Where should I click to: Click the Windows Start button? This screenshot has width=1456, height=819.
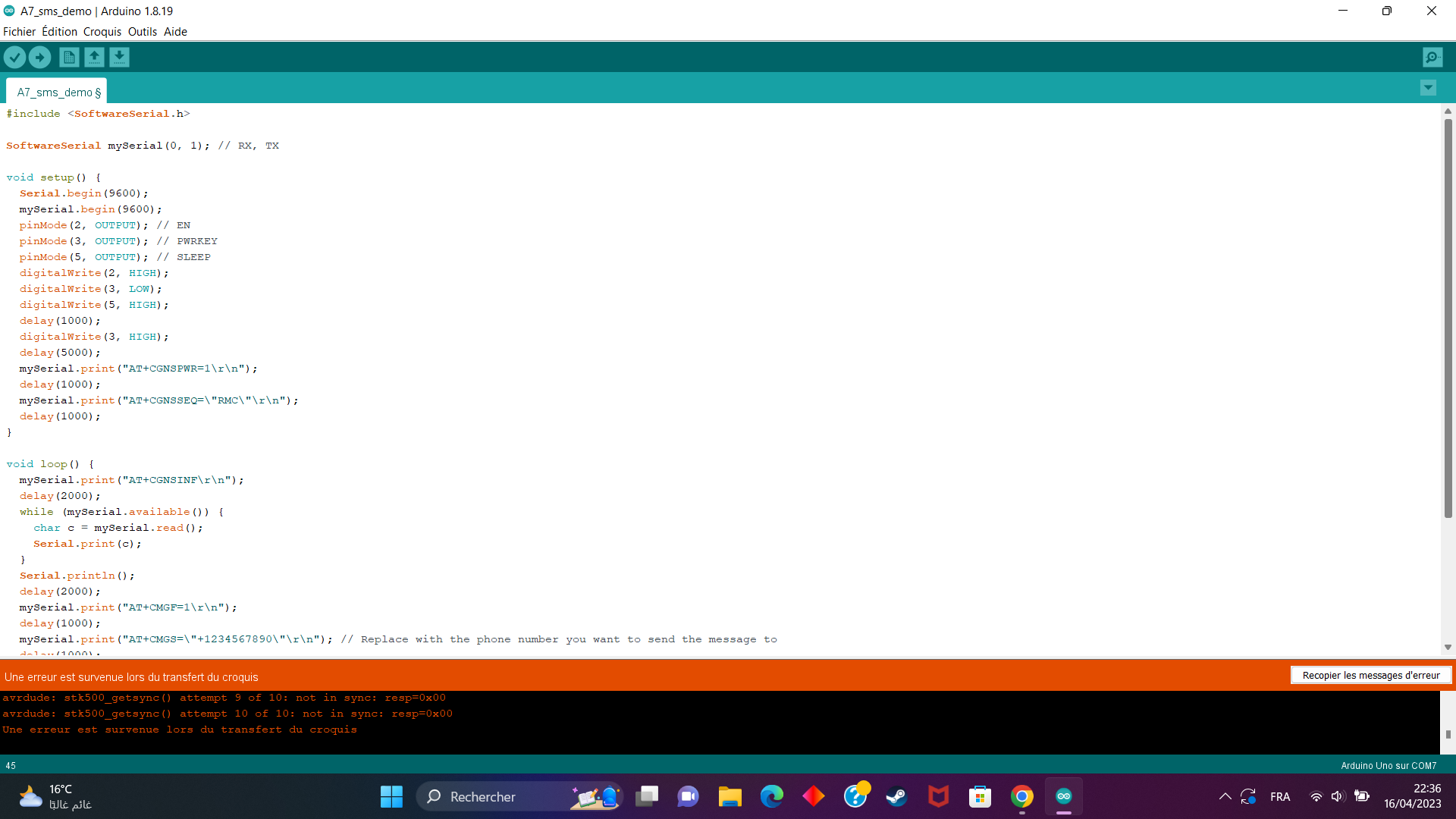(x=391, y=796)
